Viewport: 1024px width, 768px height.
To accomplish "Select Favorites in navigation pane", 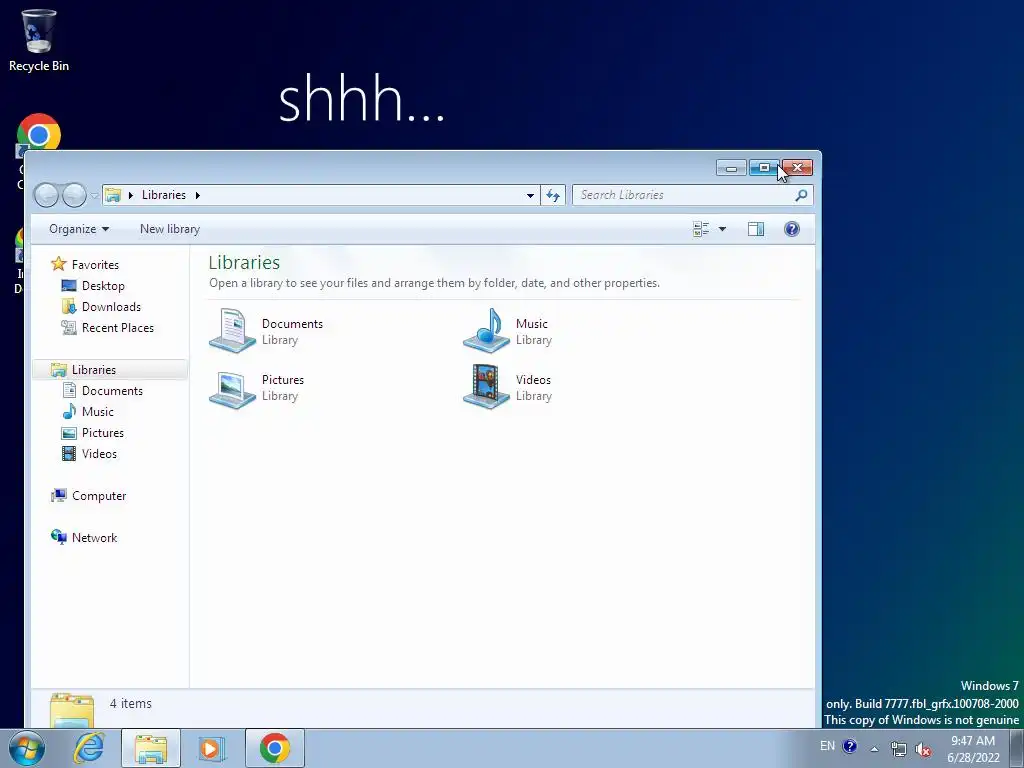I will pos(95,264).
